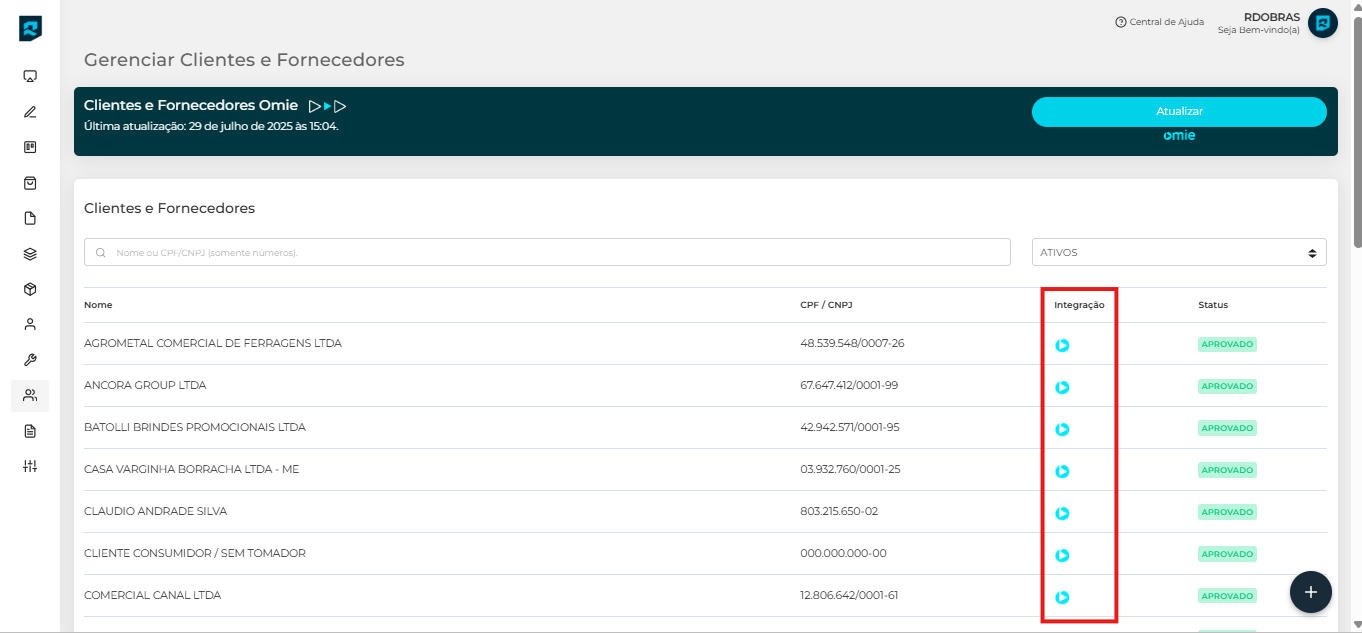Click the single user sidebar icon
Image resolution: width=1362 pixels, height=633 pixels.
tap(30, 324)
